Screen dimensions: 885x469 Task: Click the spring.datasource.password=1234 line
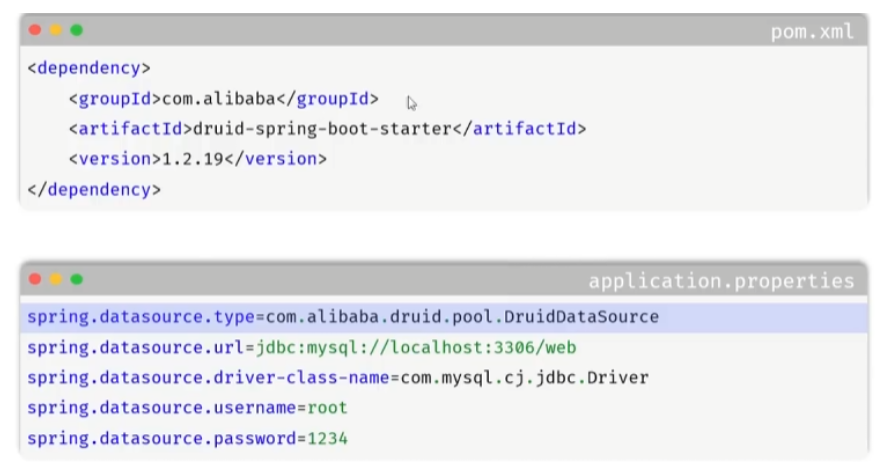(187, 439)
